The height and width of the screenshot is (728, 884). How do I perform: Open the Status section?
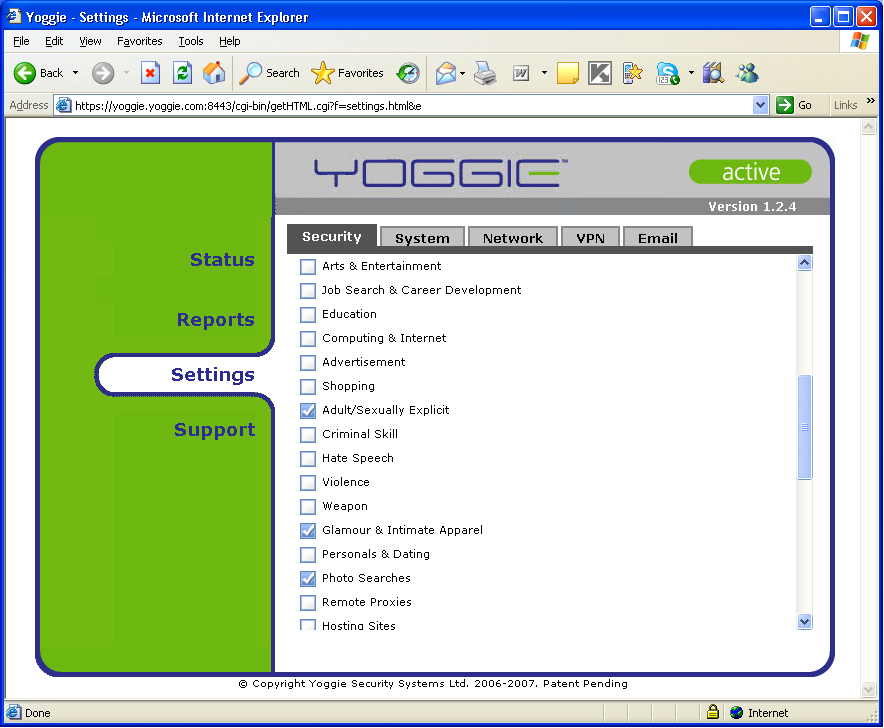click(x=222, y=259)
